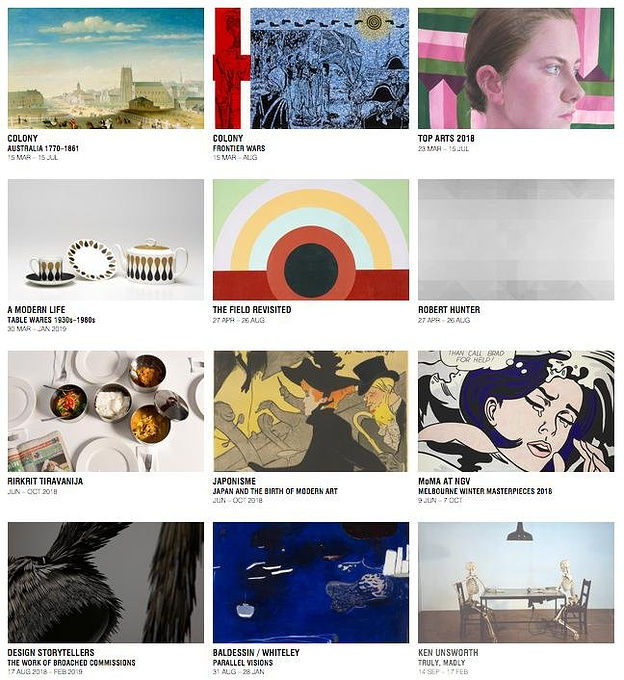The height and width of the screenshot is (680, 624).
Task: Click the ROBERT HUNTER exhibition title
Action: (449, 310)
